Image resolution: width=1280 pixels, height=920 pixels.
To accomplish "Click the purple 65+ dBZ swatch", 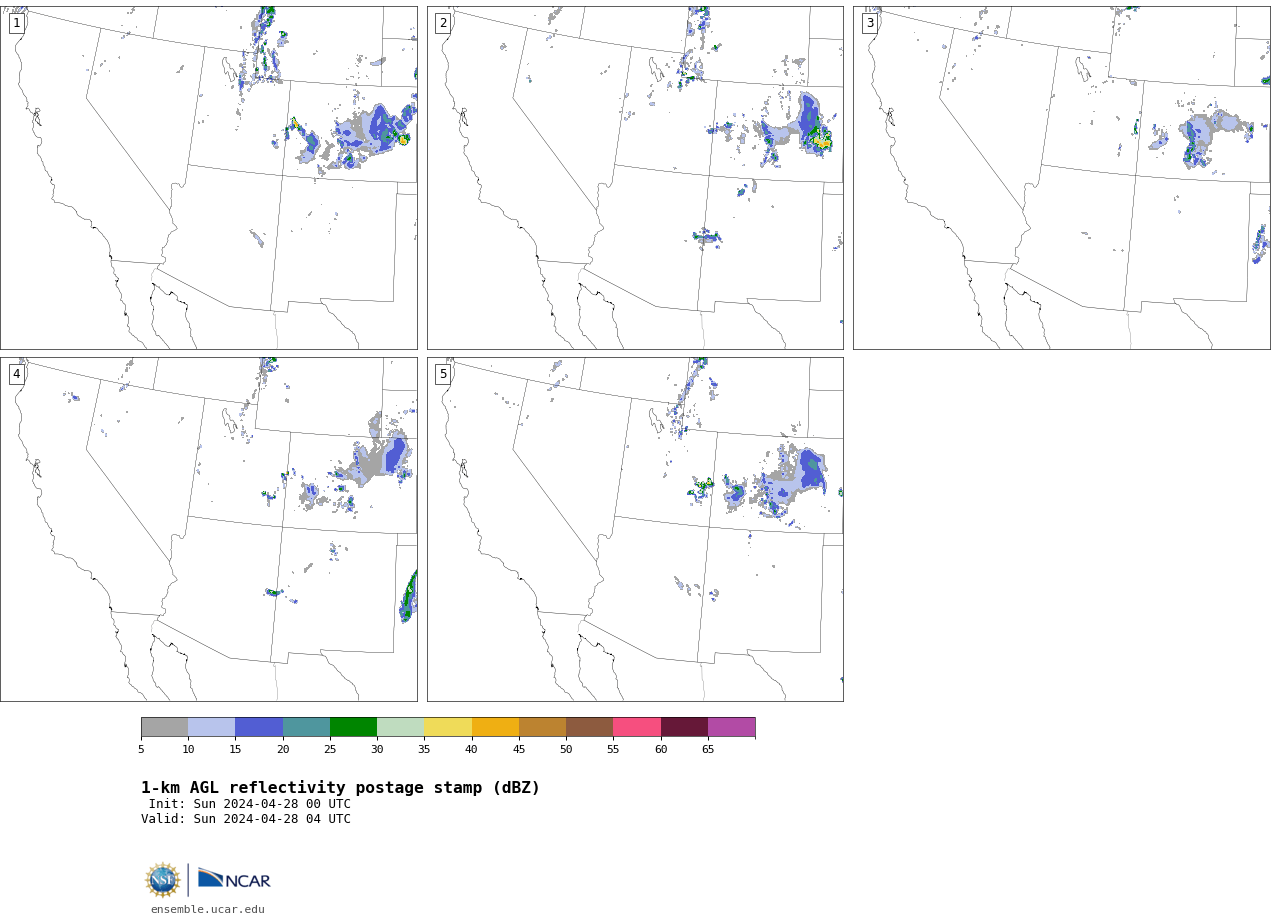I will (x=732, y=727).
